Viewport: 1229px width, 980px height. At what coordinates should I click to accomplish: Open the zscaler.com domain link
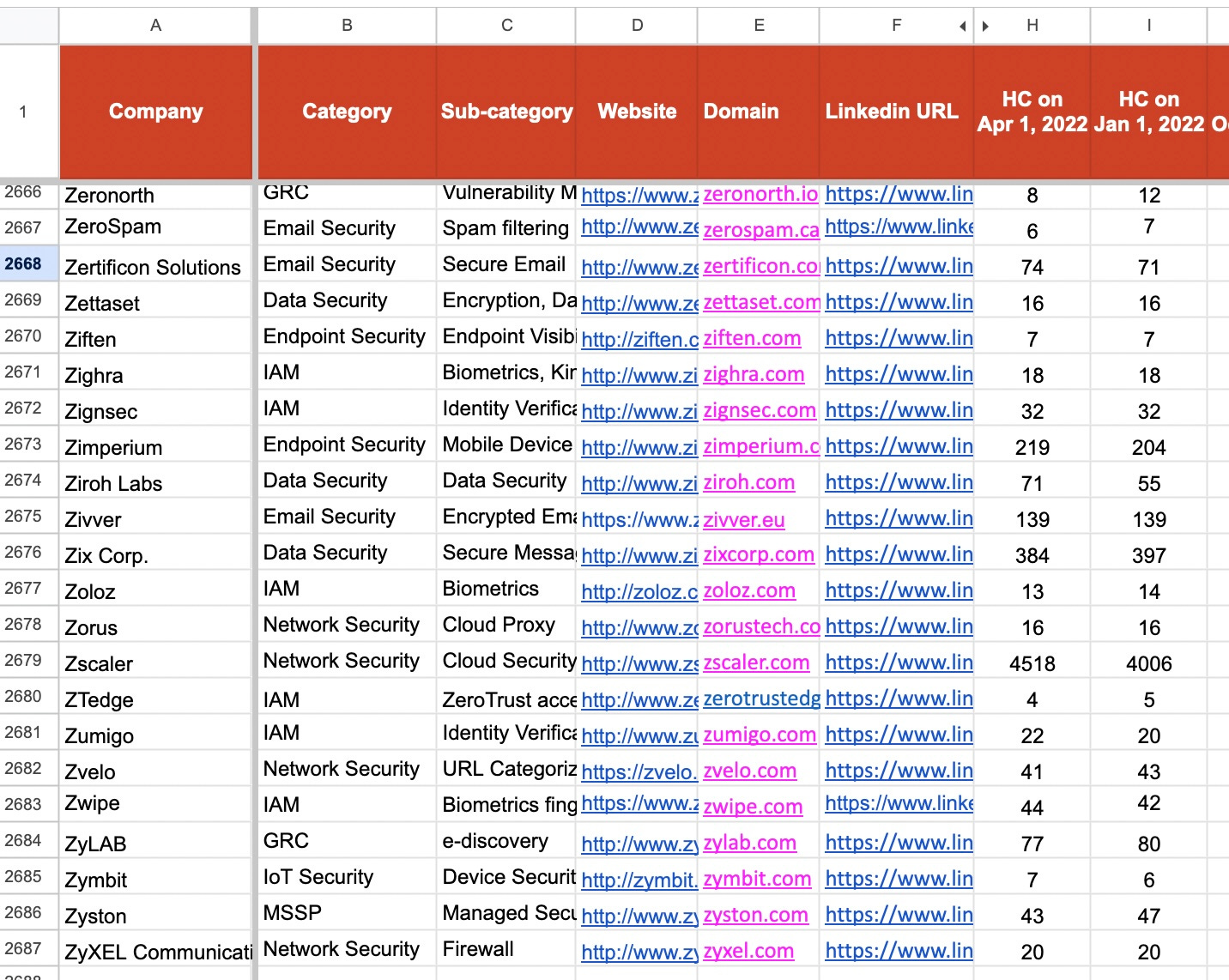756,662
